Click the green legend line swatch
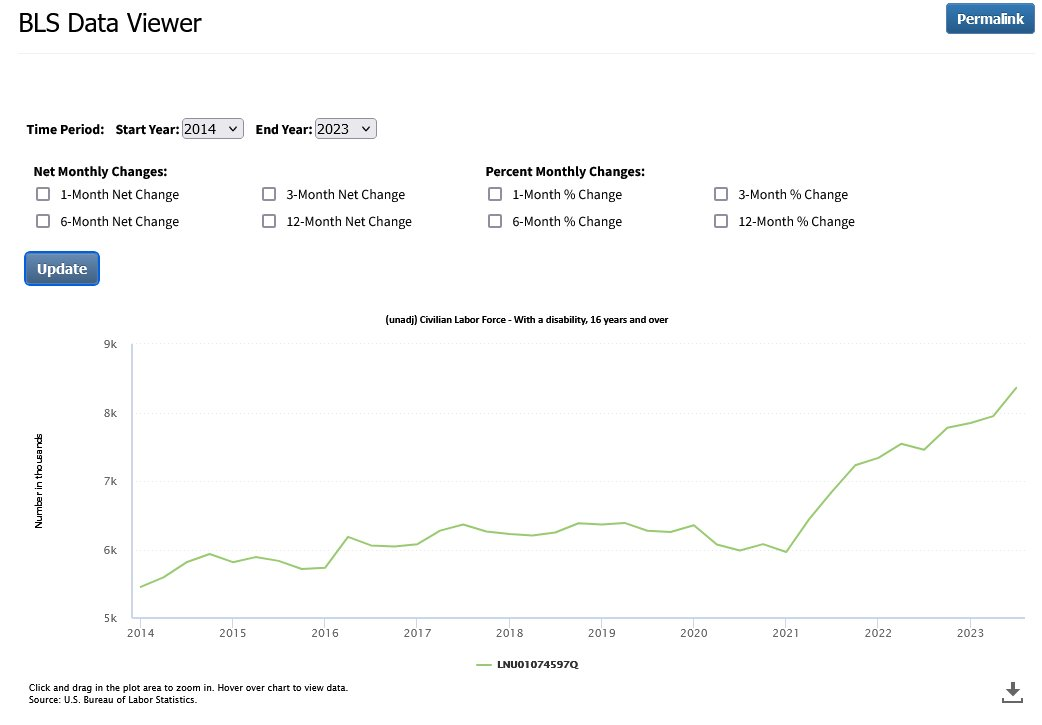1042x725 pixels. pos(485,664)
